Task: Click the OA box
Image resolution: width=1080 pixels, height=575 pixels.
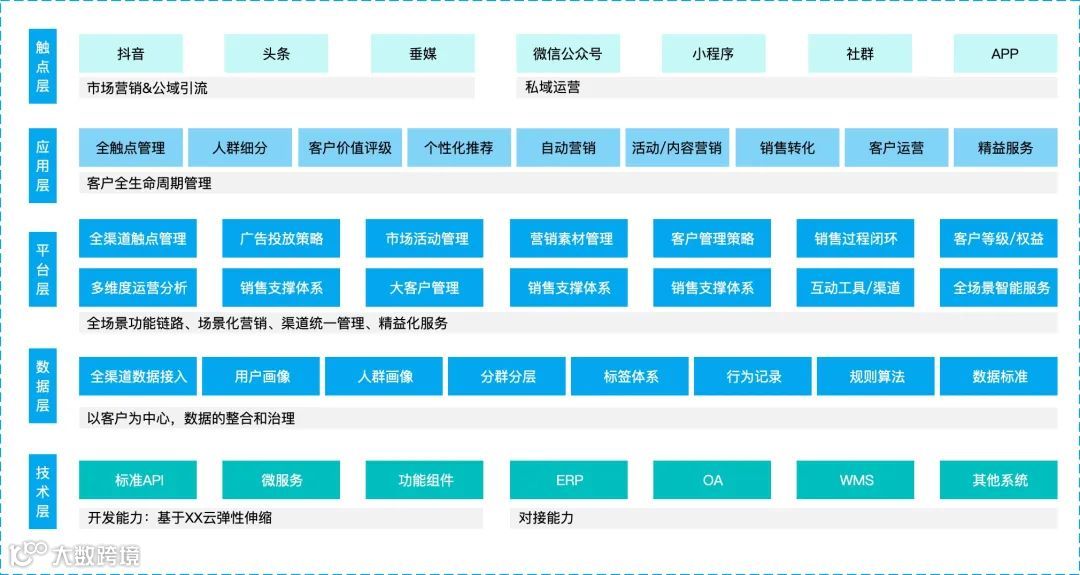Action: point(712,479)
